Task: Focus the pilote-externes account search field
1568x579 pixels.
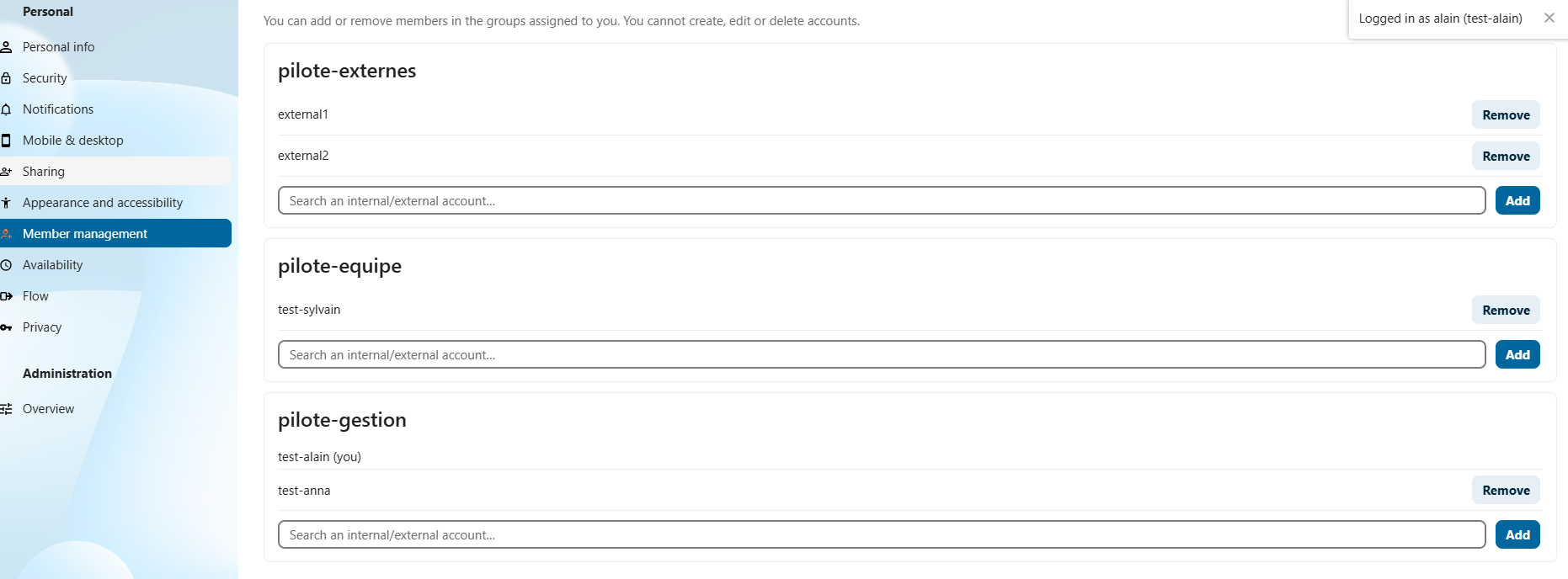Action: [x=882, y=200]
